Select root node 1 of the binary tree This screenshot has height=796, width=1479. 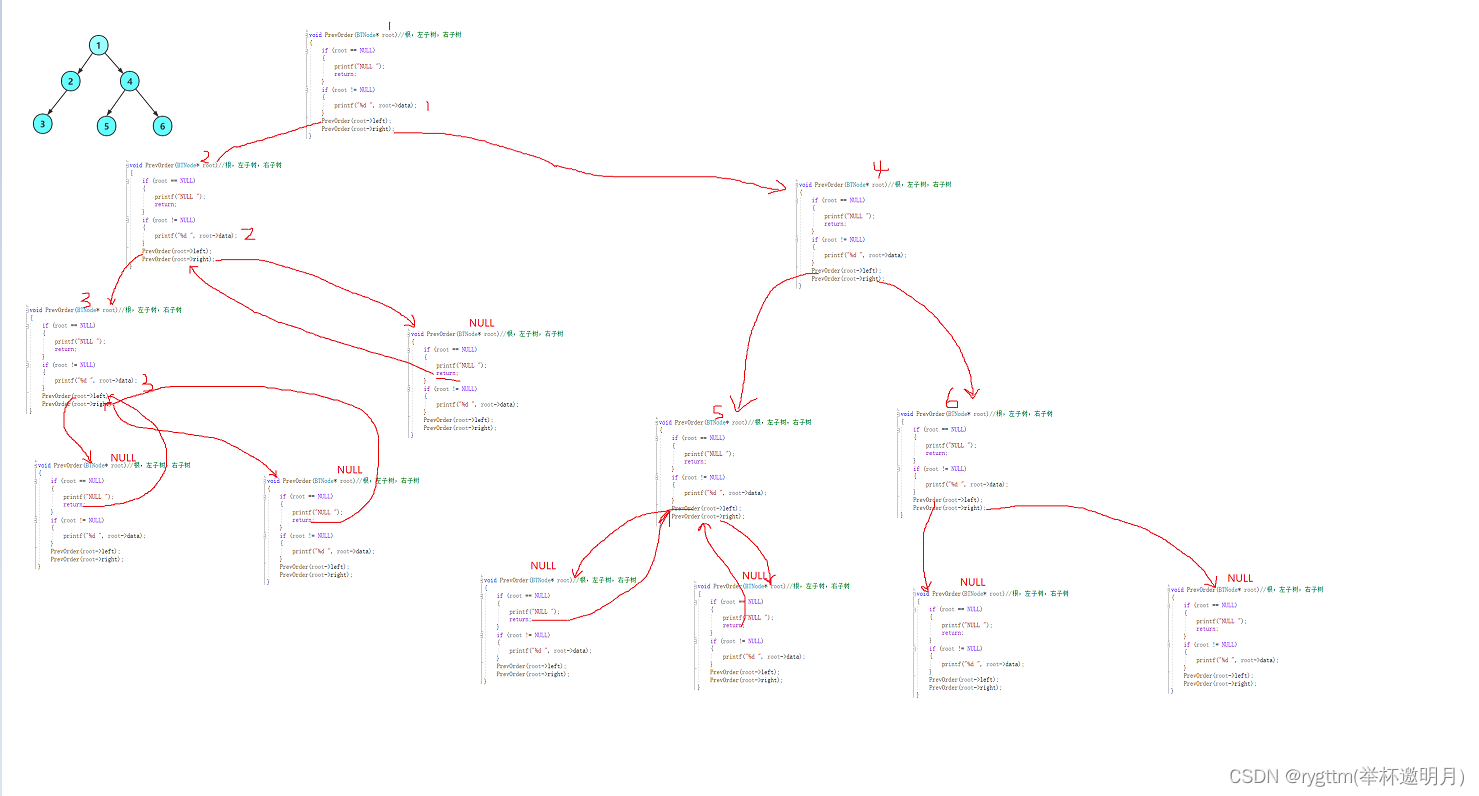[98, 45]
